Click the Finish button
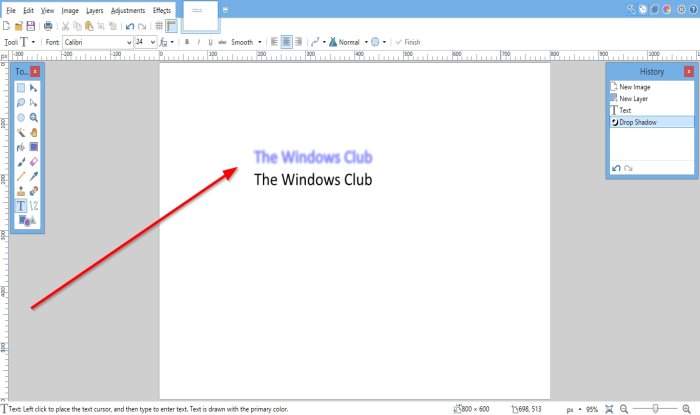Viewport: 700px width, 415px height. 408,42
